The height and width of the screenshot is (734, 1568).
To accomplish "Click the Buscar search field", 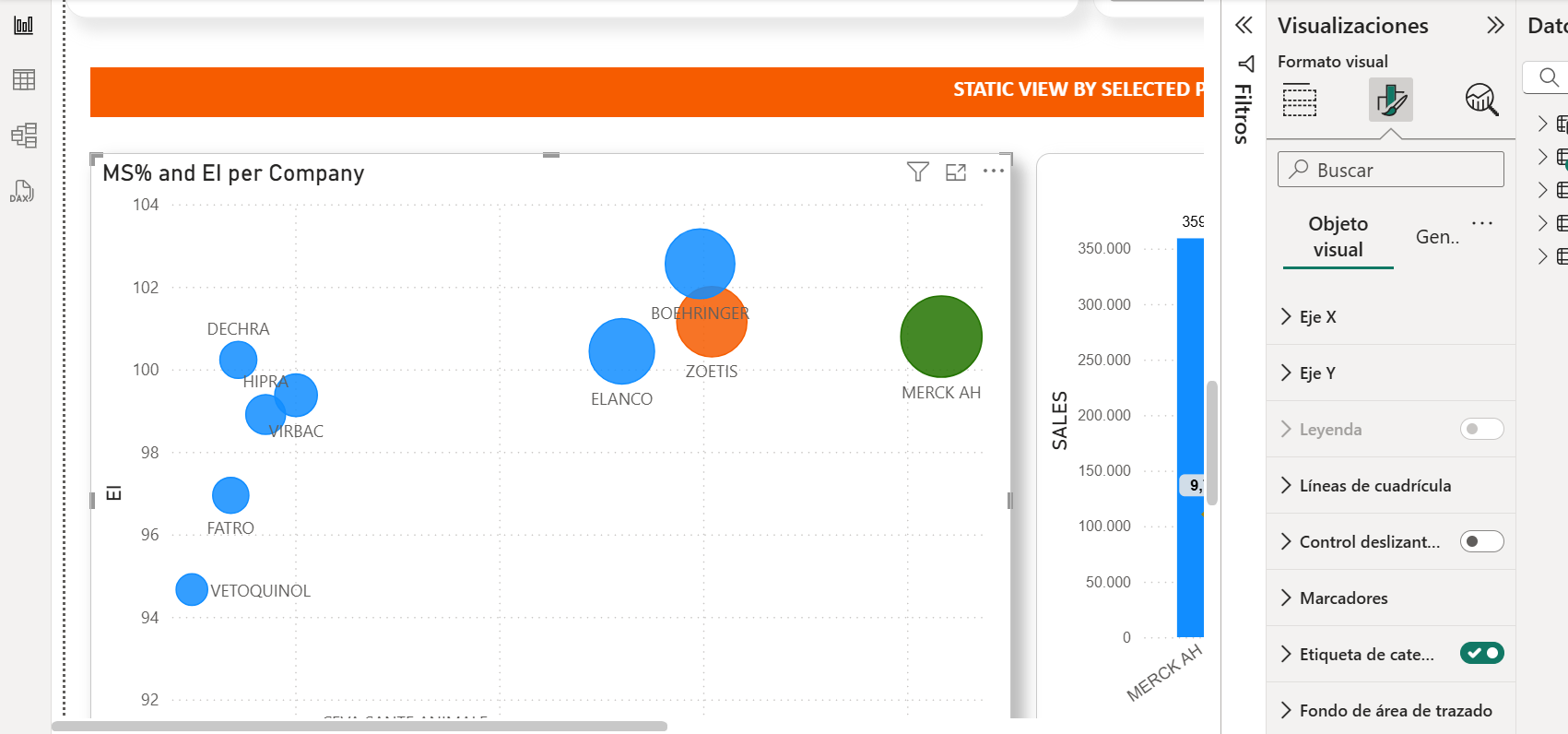I will coord(1391,170).
